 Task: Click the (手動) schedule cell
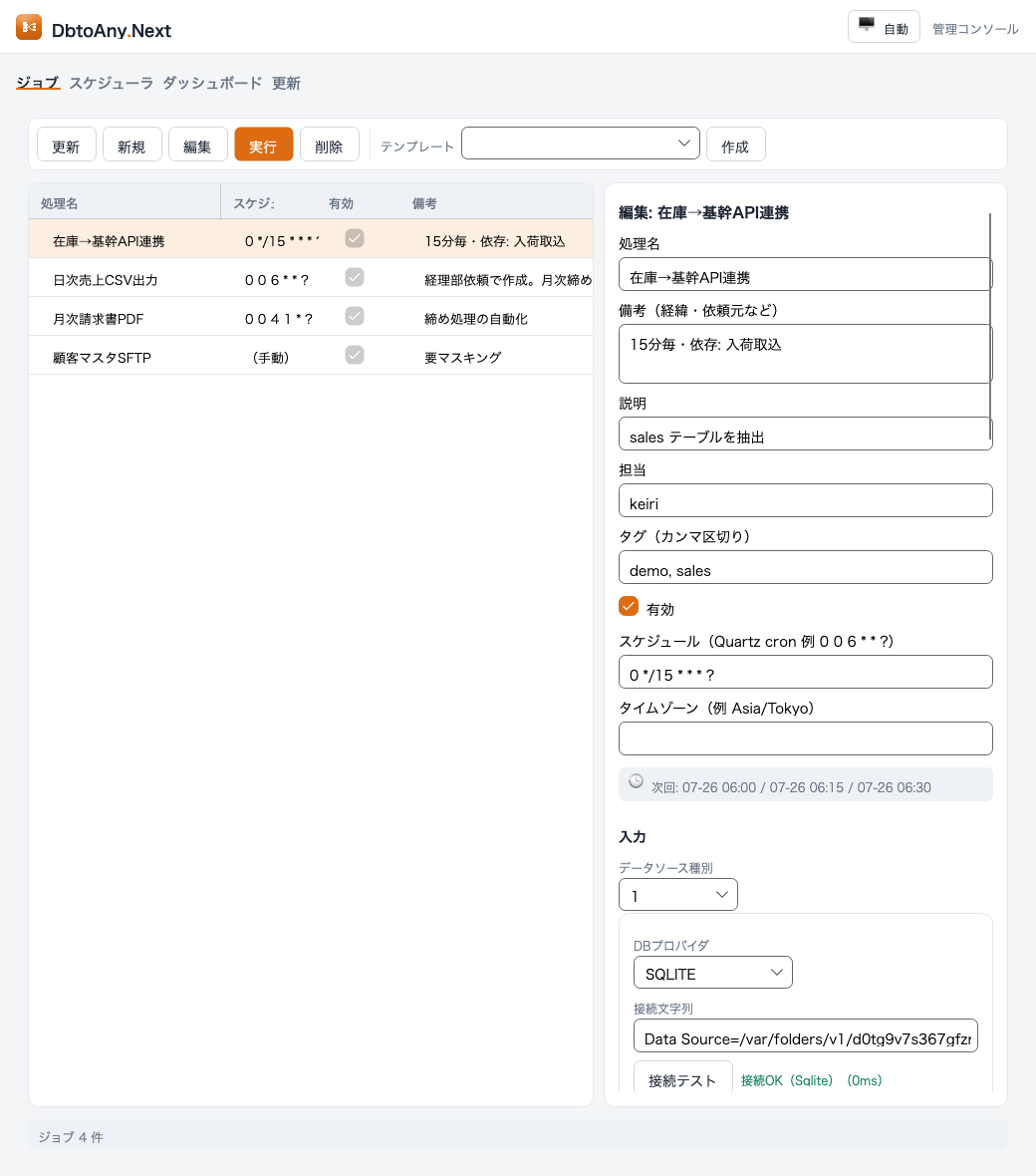[x=271, y=358]
